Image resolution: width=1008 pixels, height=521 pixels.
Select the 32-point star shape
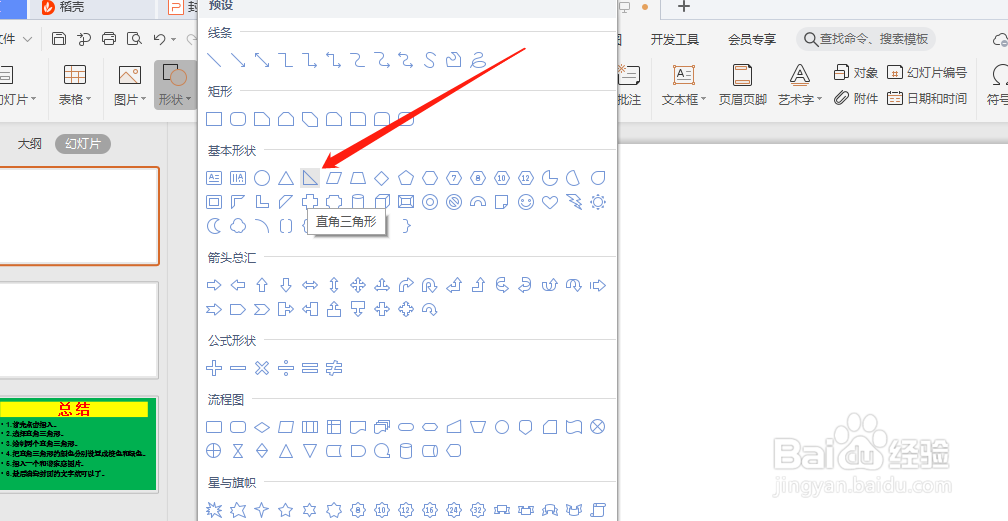tap(478, 510)
